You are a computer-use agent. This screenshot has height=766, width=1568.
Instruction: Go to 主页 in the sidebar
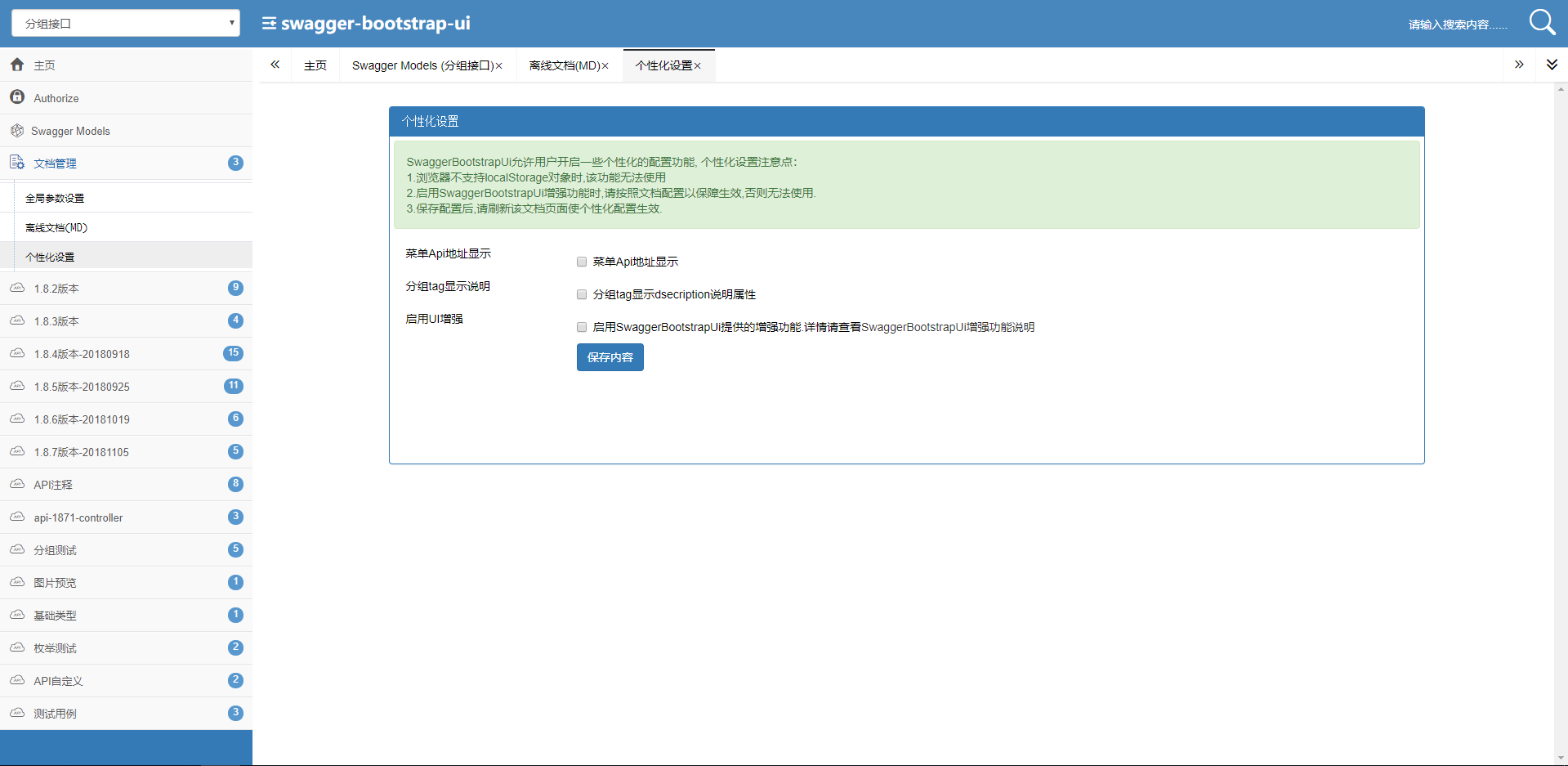click(x=126, y=65)
